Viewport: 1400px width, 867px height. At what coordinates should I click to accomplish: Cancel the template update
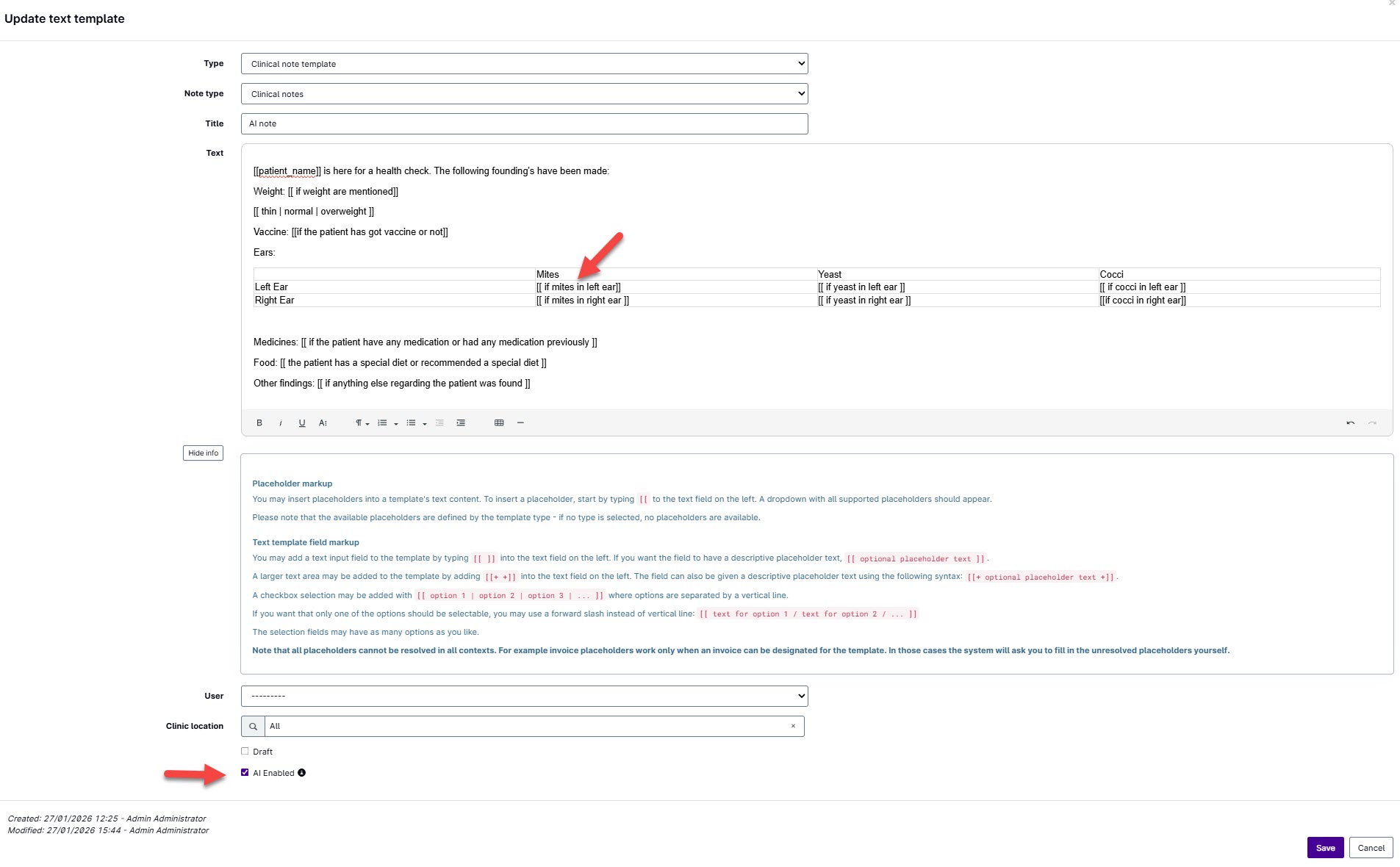click(x=1371, y=848)
